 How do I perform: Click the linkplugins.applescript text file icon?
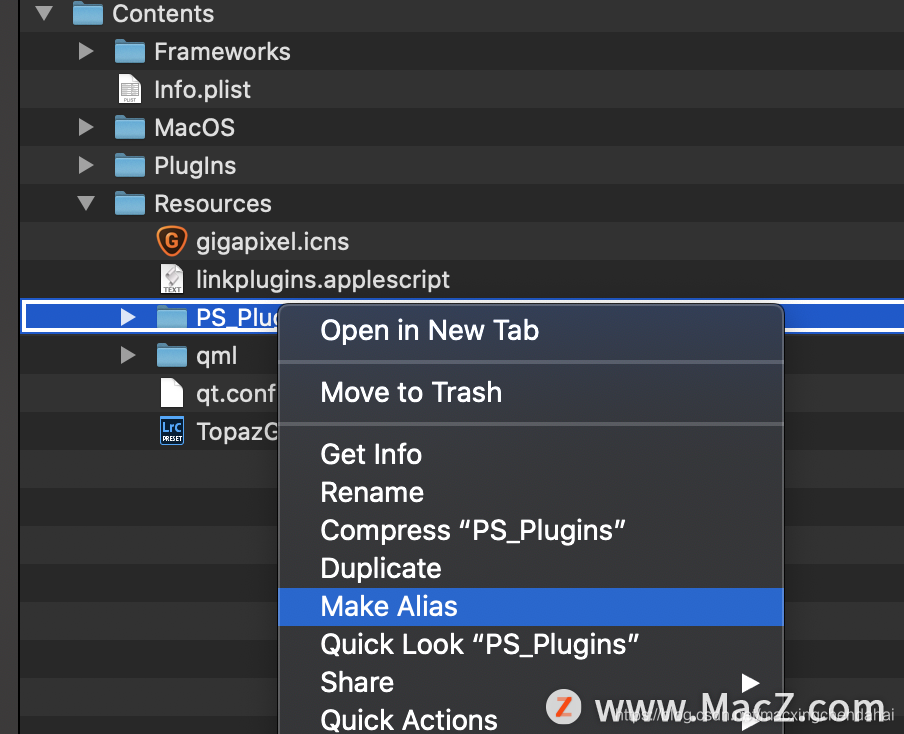pos(172,279)
